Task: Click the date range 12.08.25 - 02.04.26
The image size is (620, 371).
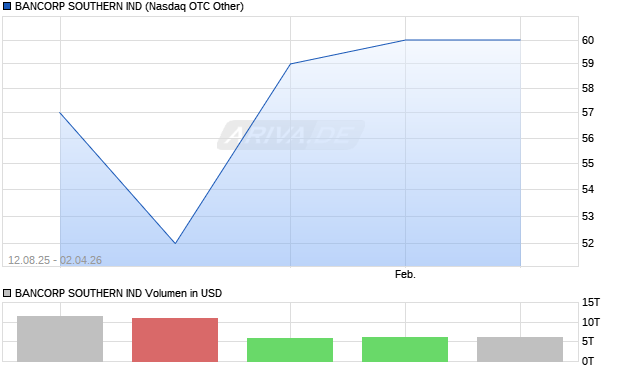Action: click(x=55, y=260)
